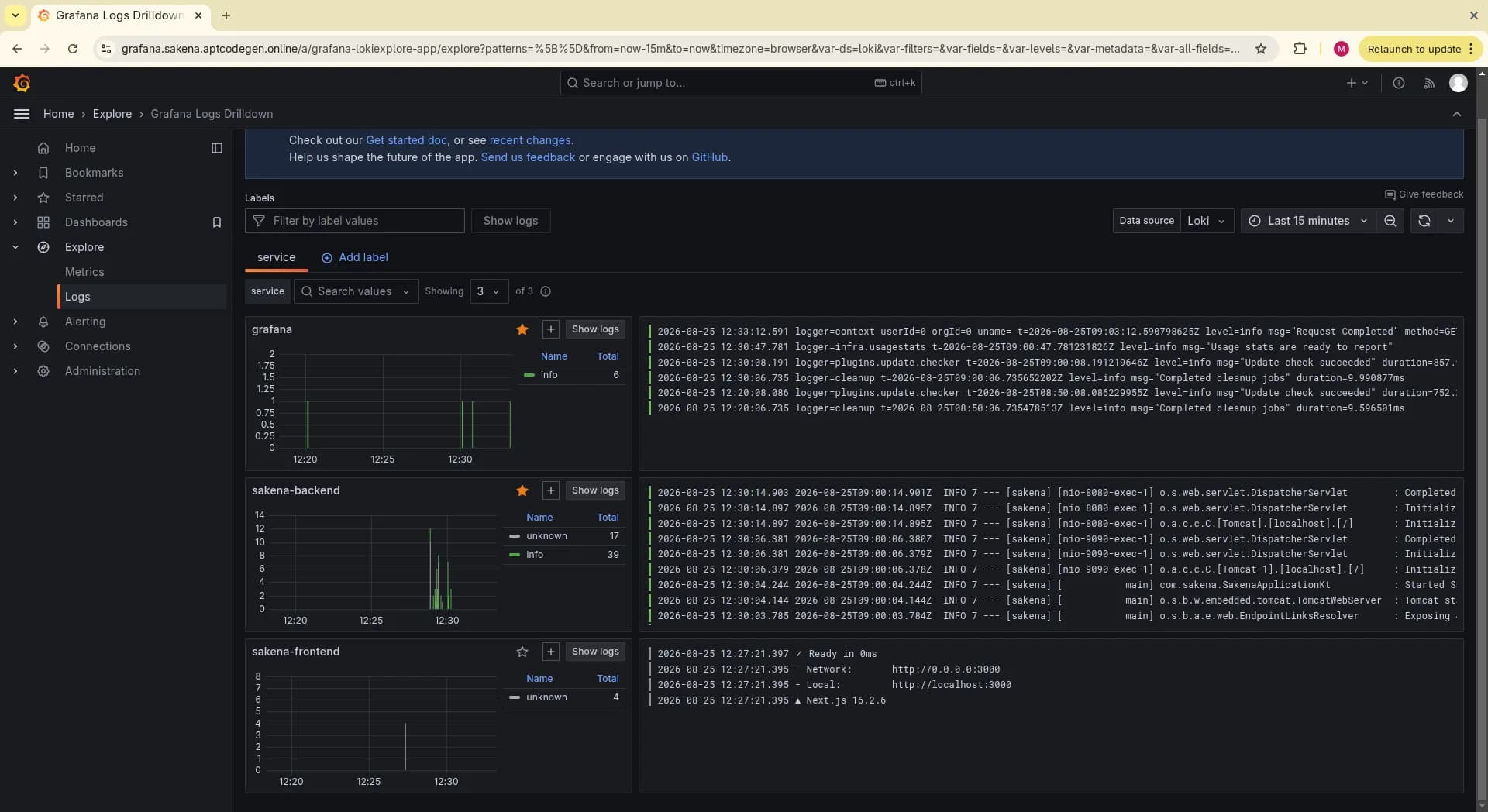Click Show logs for sakena-backend
This screenshot has height=812, width=1488.
point(595,490)
